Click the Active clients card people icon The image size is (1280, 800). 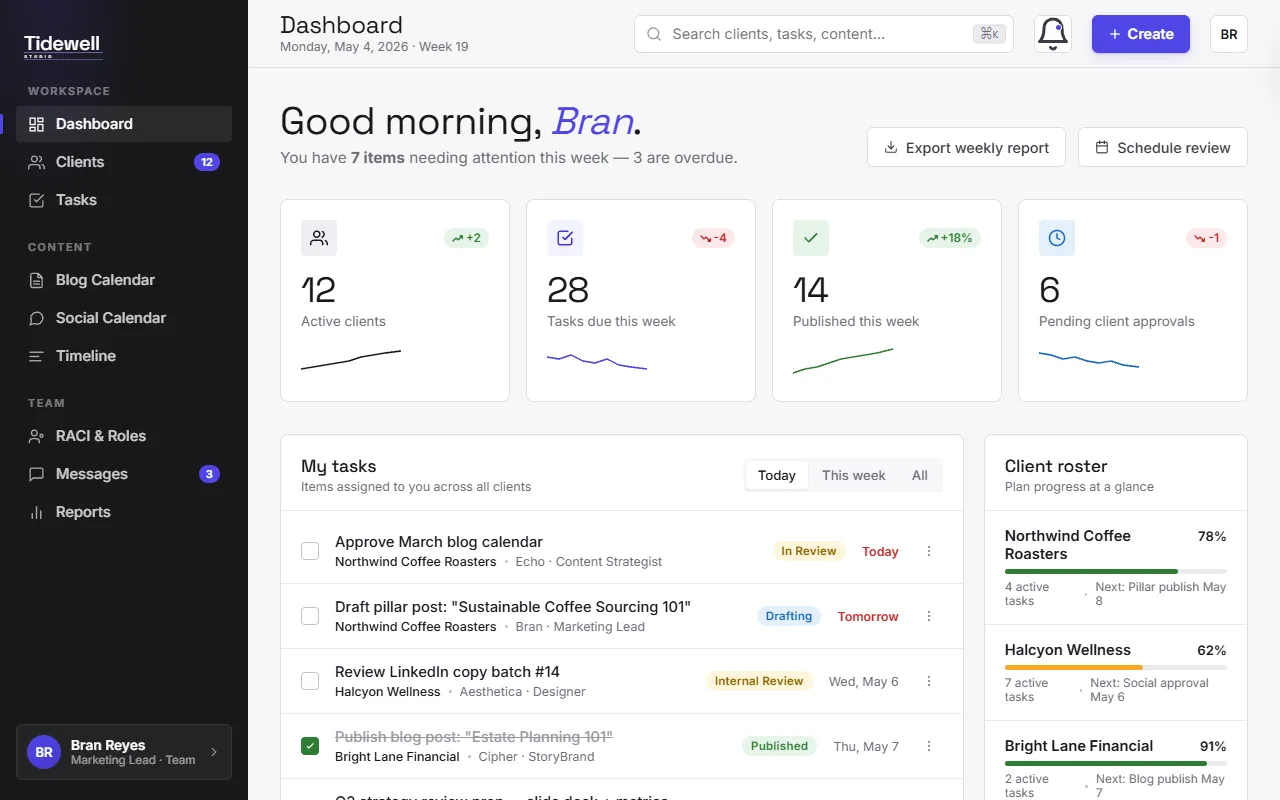pos(319,238)
